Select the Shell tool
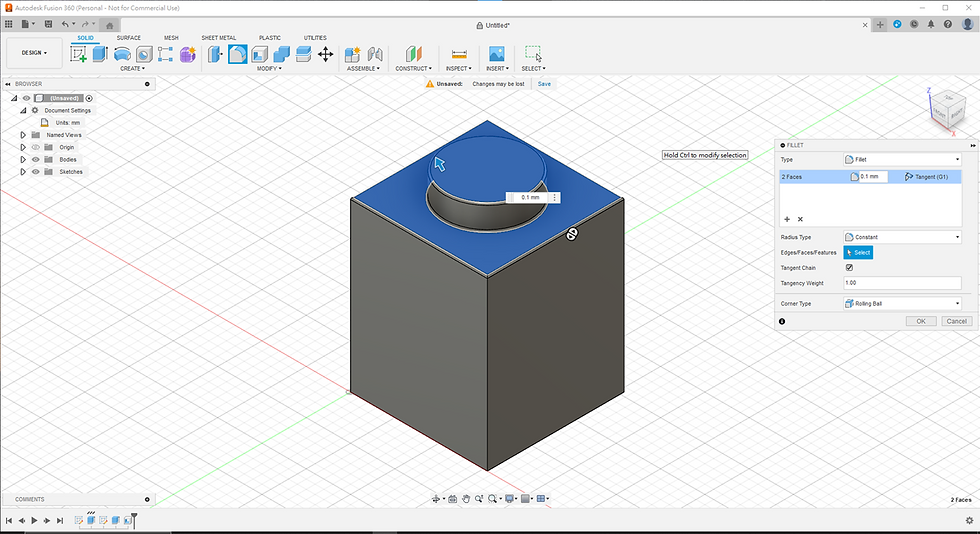The image size is (980, 534). pyautogui.click(x=260, y=54)
